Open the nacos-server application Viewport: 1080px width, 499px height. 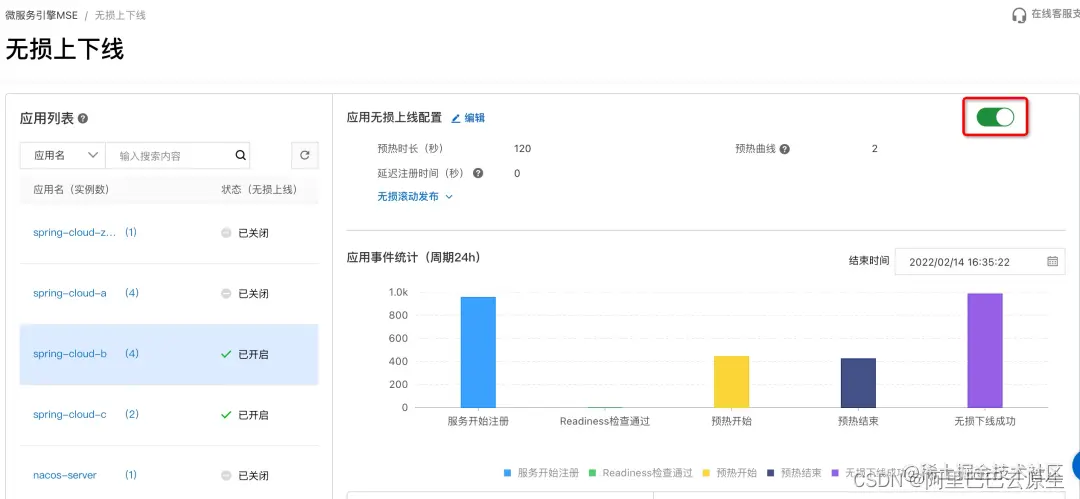tap(65, 475)
